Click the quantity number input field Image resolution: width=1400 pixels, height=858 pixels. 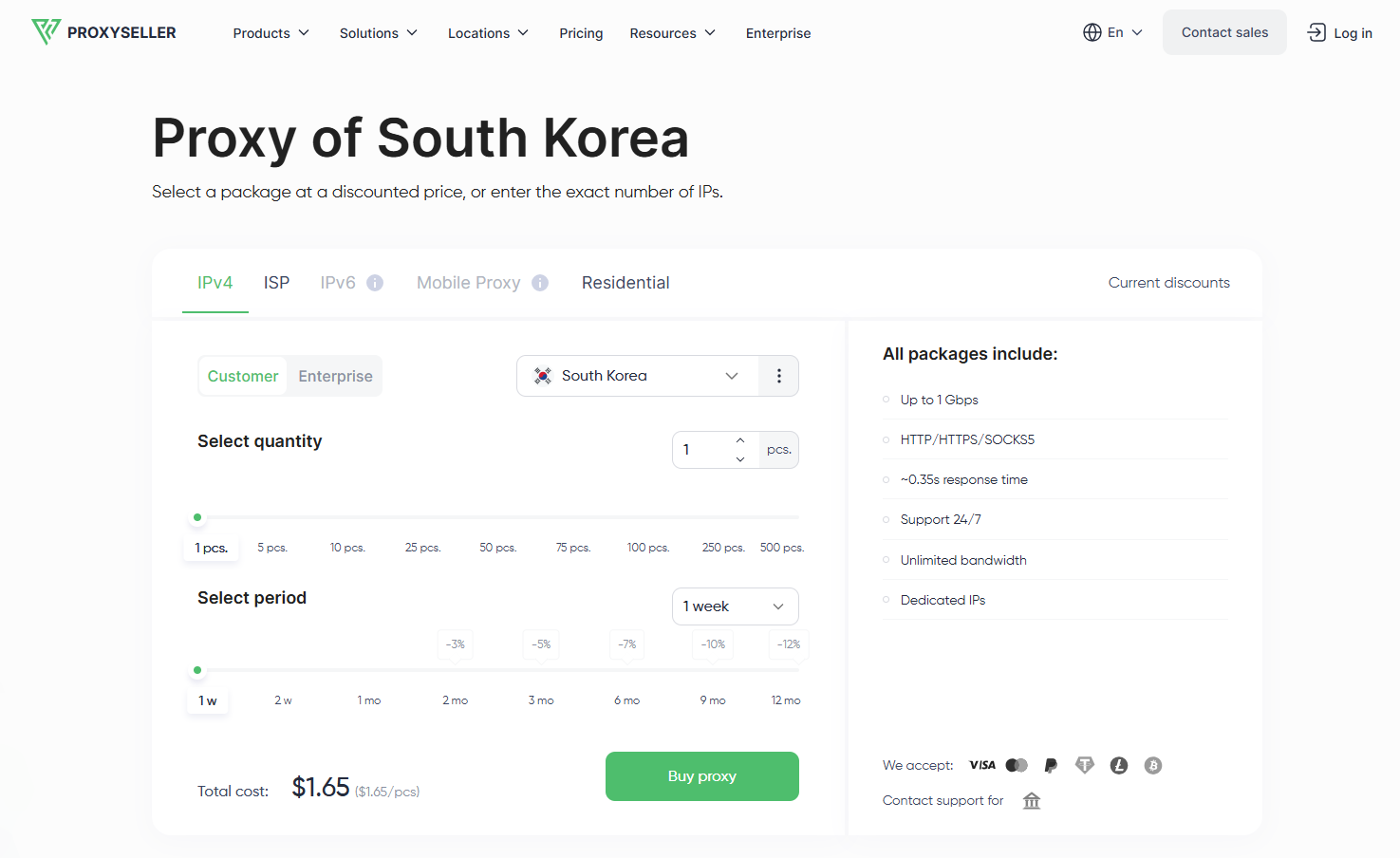[x=702, y=450]
